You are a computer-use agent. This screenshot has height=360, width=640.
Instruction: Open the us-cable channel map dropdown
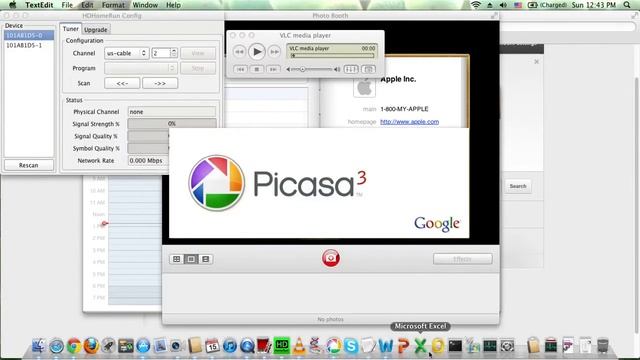tap(126, 53)
